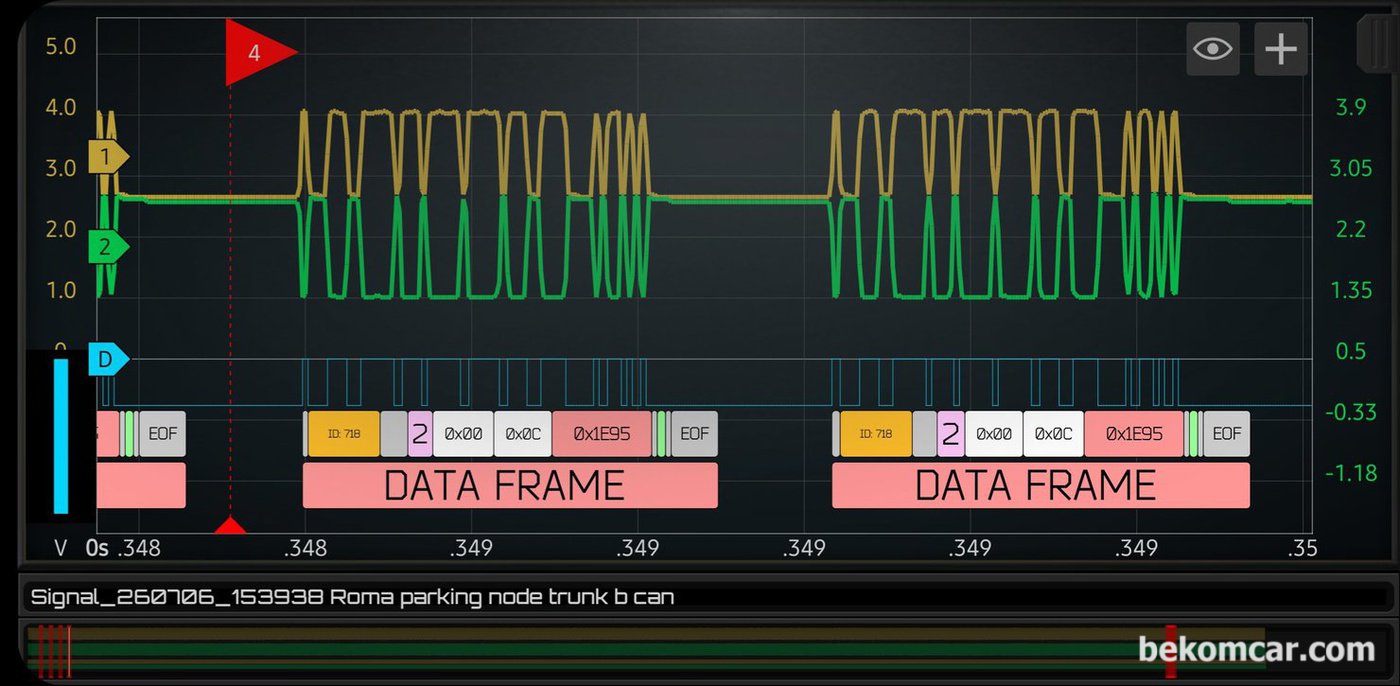Viewport: 1400px width, 686px height.
Task: Click the plus add button
Action: 1281,48
